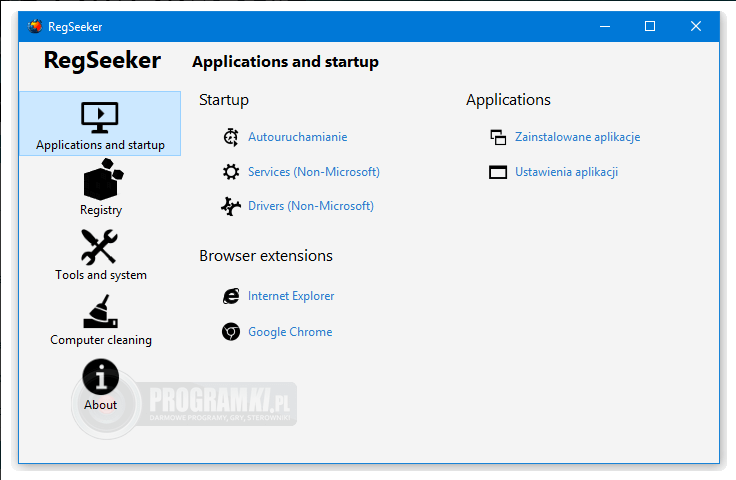Select the Registry cube icon
This screenshot has height=480, width=736.
pyautogui.click(x=103, y=179)
